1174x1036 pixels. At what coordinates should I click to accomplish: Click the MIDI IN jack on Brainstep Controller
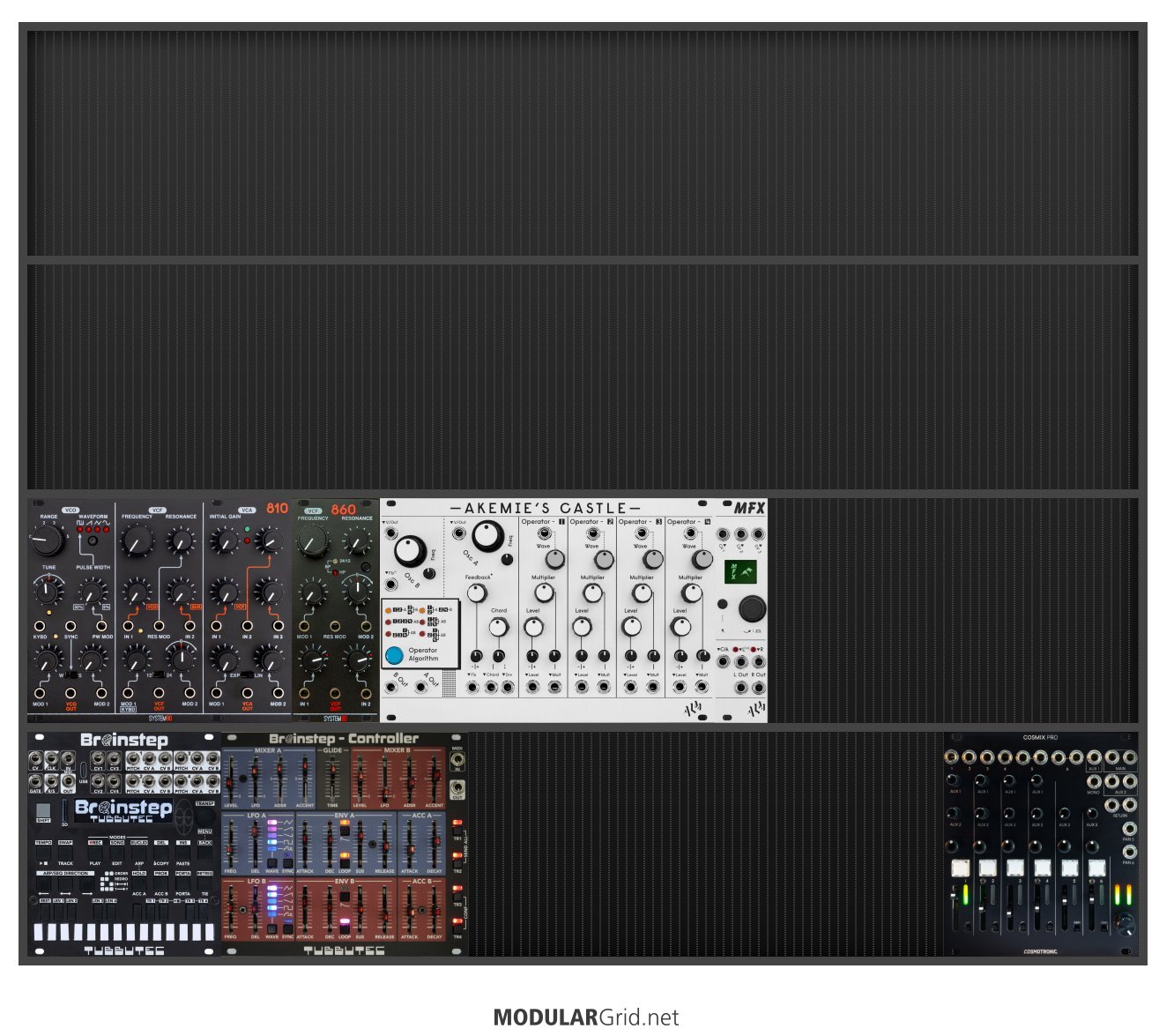click(457, 759)
